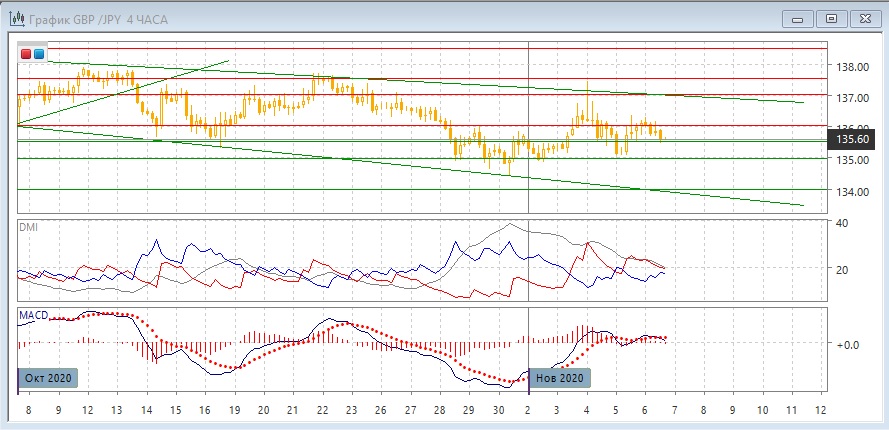Click the red square button on chart
This screenshot has height=430, width=889.
pyautogui.click(x=27, y=53)
